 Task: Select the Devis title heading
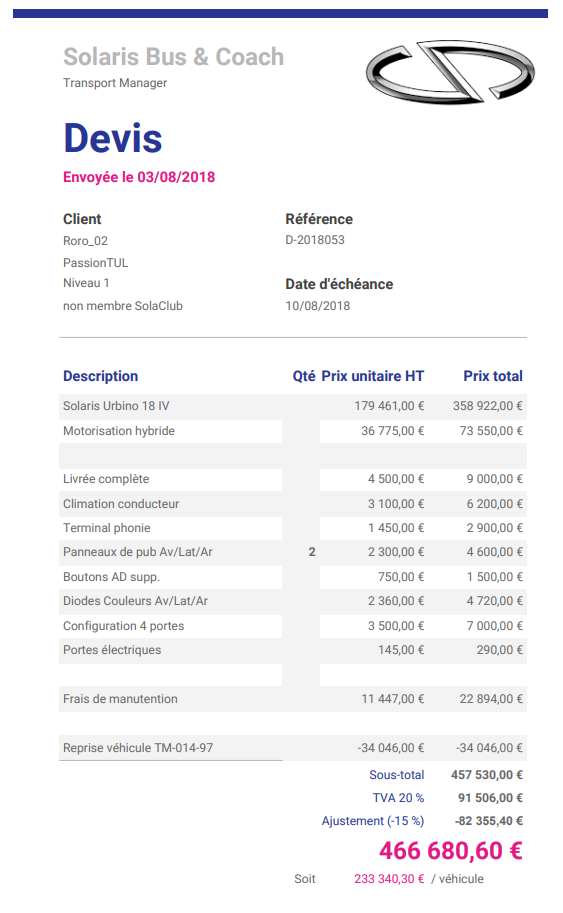(x=112, y=139)
